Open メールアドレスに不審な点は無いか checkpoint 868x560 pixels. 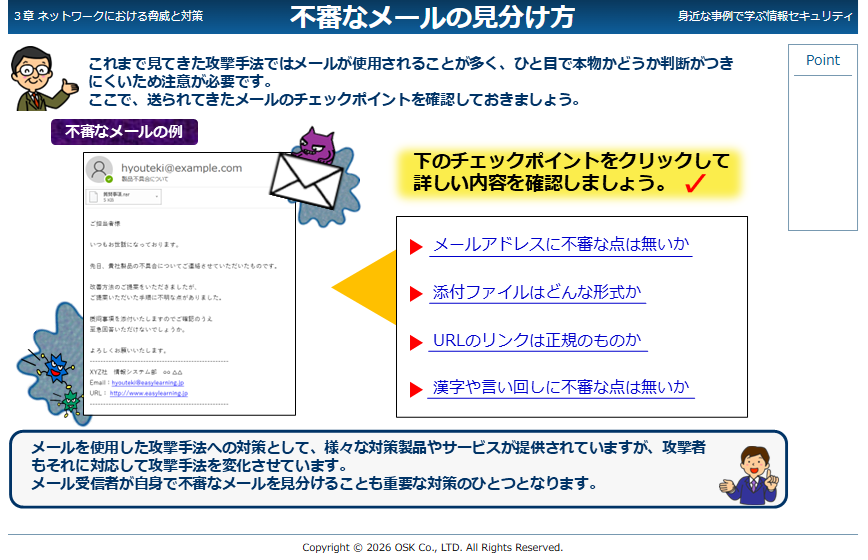[x=561, y=245]
